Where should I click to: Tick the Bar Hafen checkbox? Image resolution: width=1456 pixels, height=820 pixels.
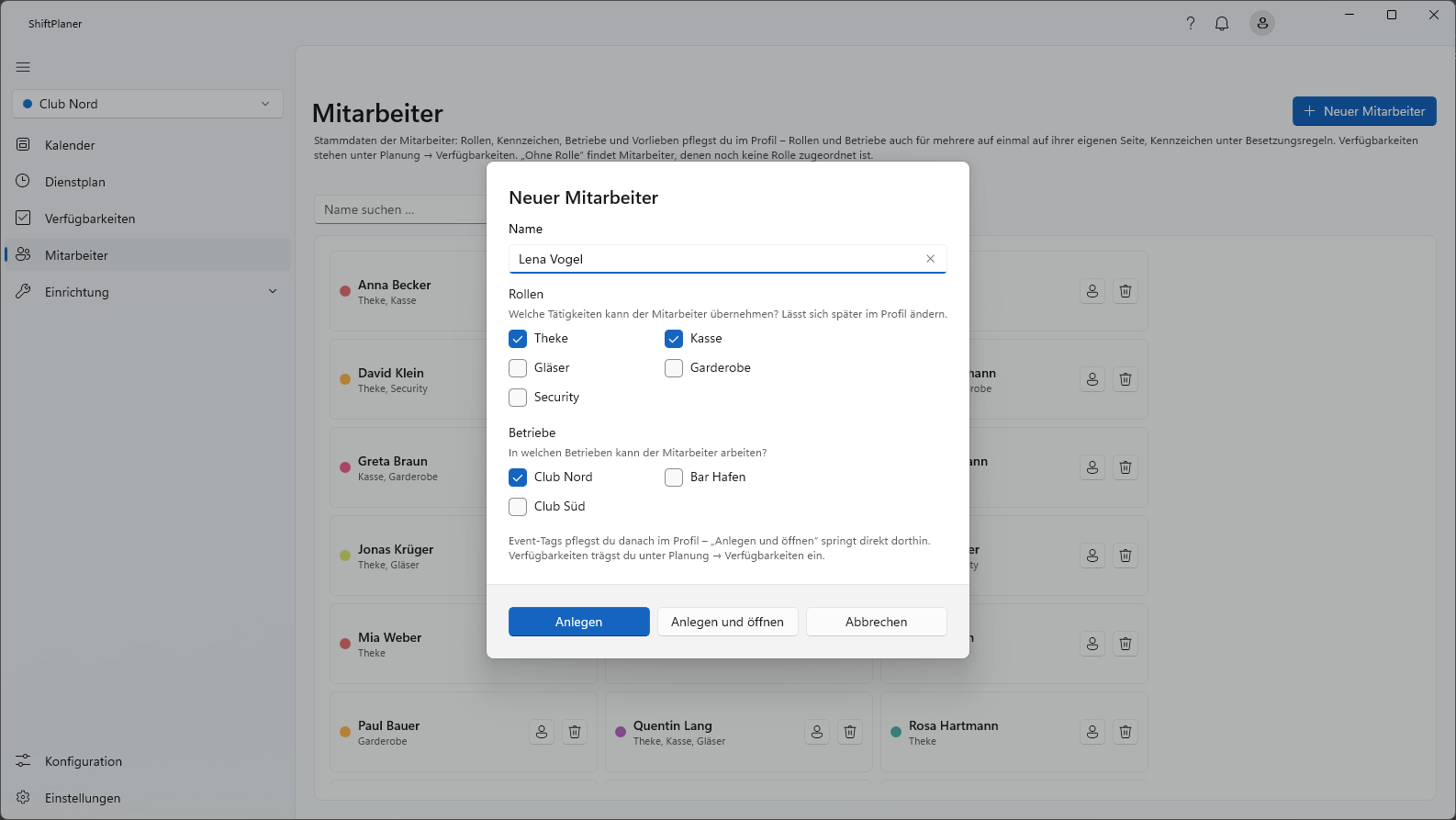point(674,477)
